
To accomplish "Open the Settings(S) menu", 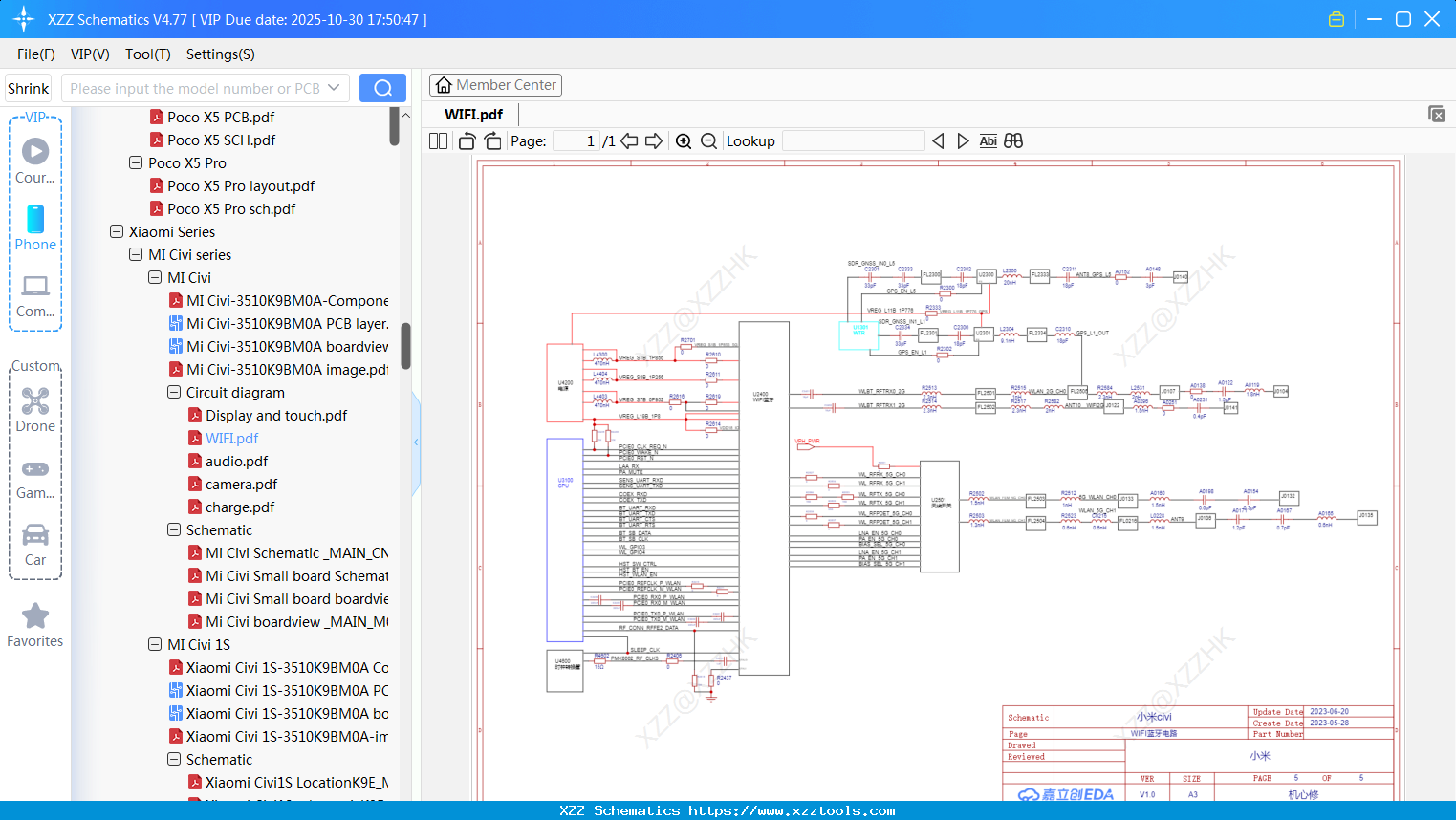I will tap(220, 54).
